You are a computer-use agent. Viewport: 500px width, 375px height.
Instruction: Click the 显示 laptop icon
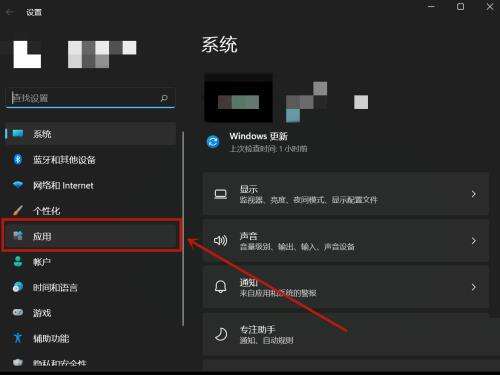[x=221, y=194]
